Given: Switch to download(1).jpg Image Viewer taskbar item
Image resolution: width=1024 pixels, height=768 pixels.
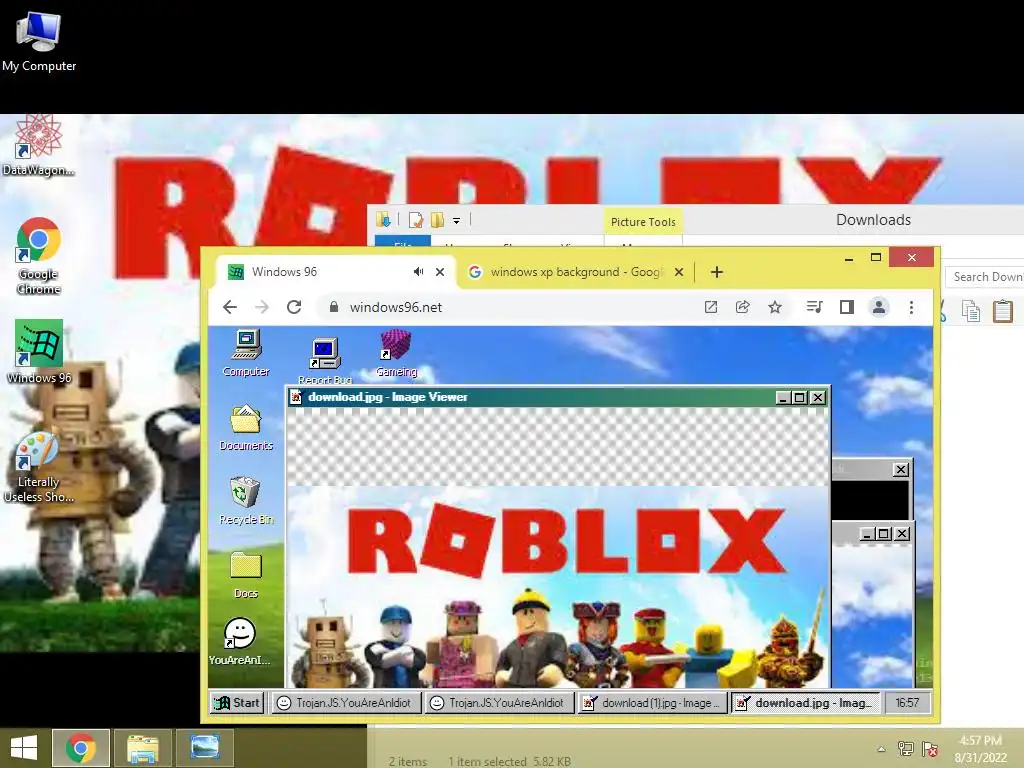Looking at the screenshot, I should tap(652, 703).
